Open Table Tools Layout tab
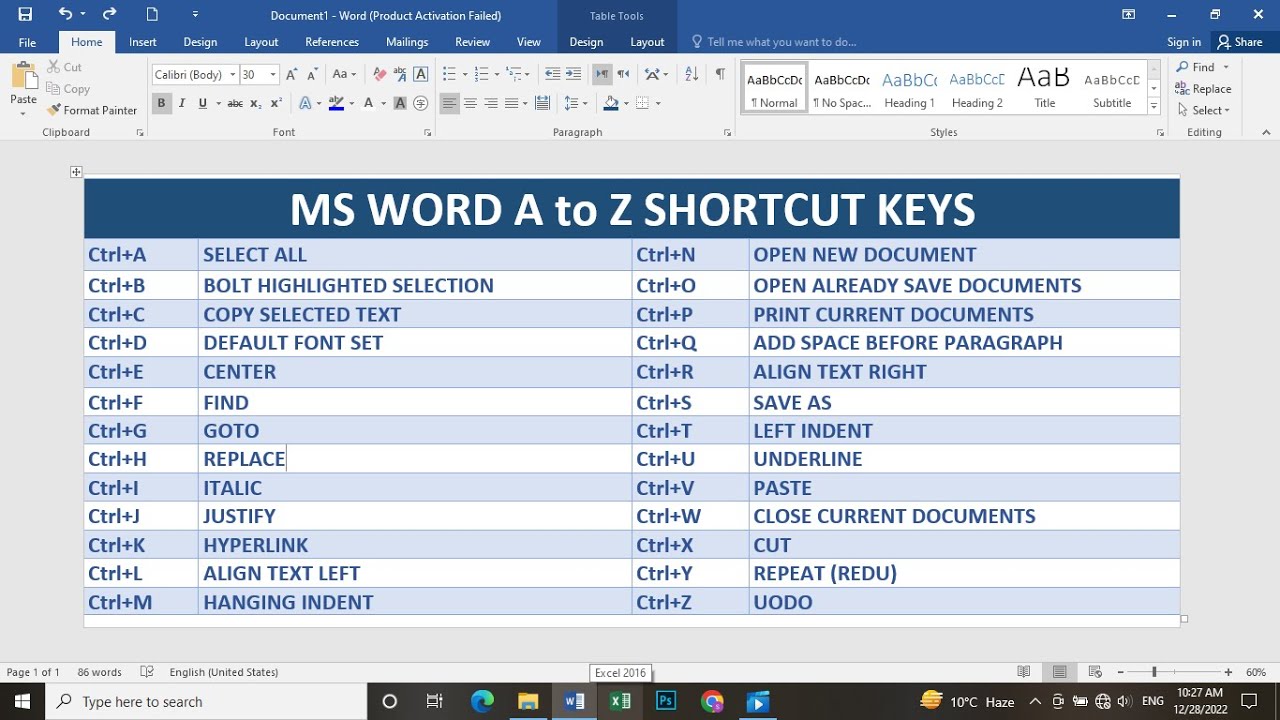1280x720 pixels. coord(647,42)
